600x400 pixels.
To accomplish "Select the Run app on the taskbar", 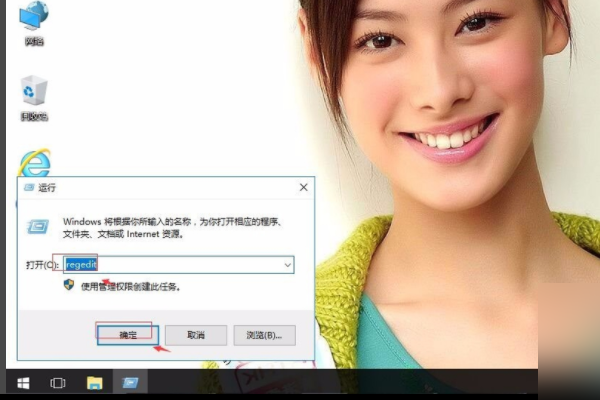I will [x=130, y=382].
